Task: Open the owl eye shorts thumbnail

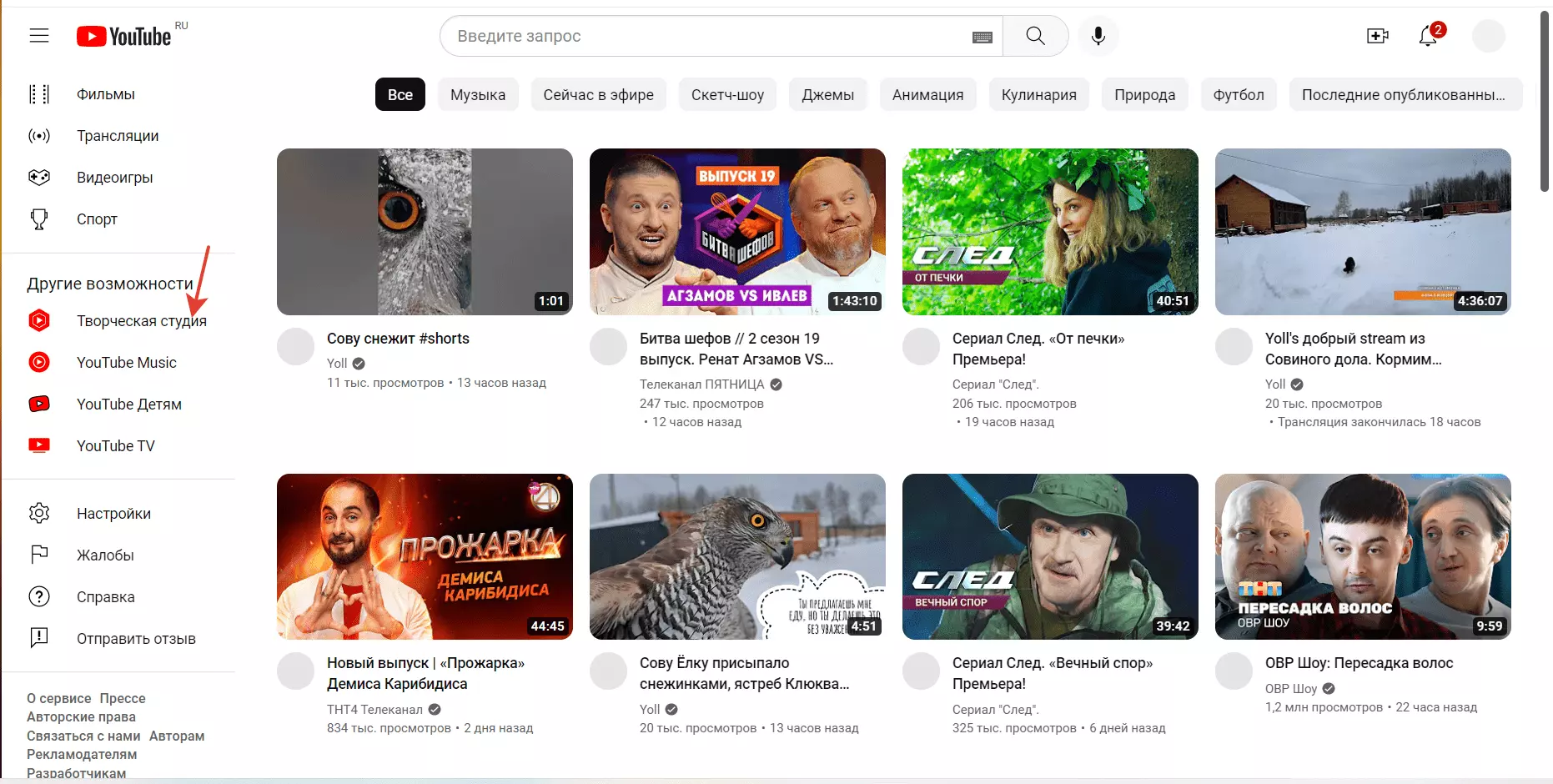Action: coord(425,232)
